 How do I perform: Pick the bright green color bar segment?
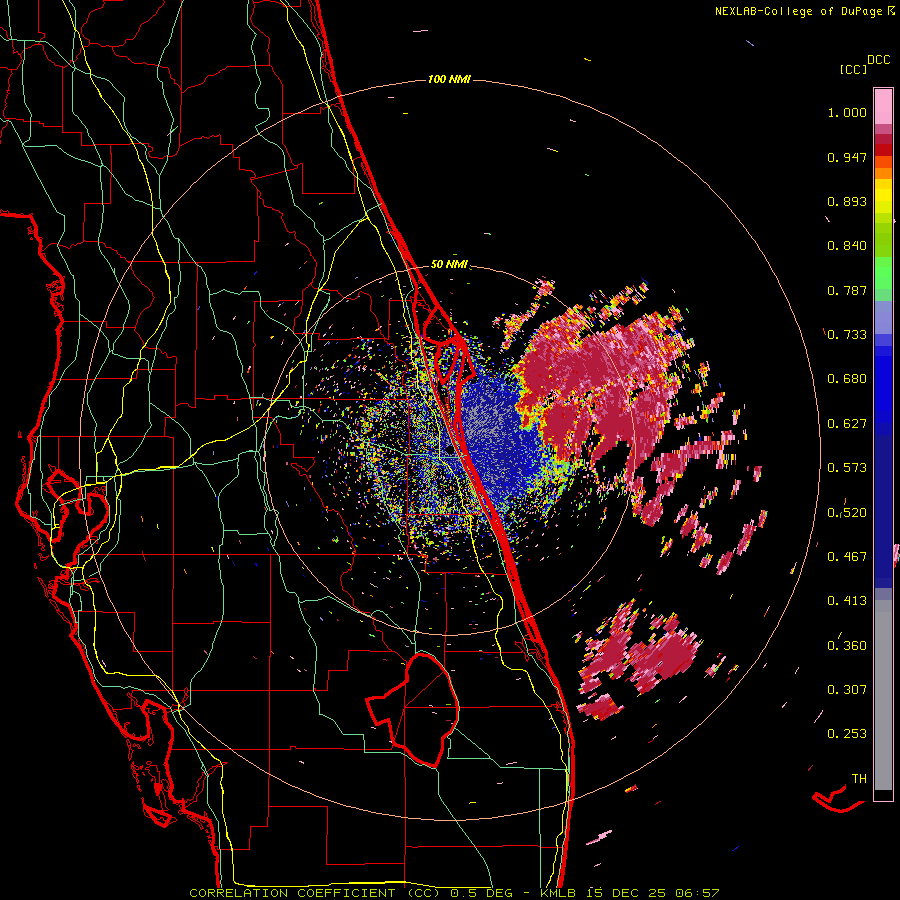[883, 273]
